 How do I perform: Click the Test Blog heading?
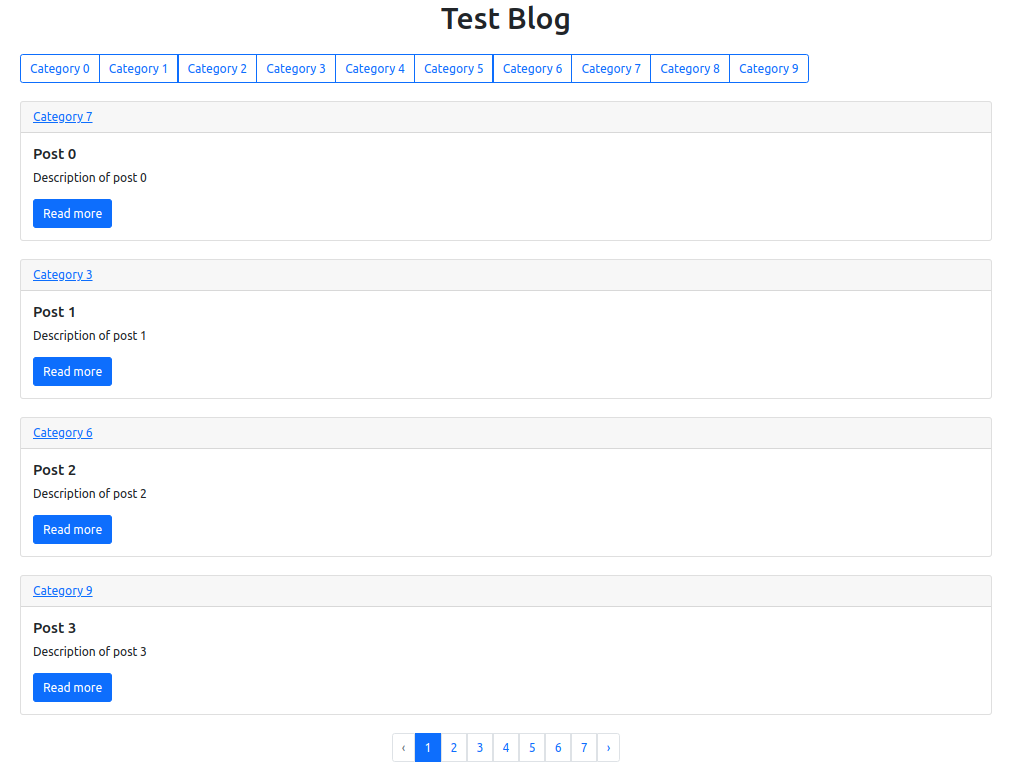coord(506,19)
